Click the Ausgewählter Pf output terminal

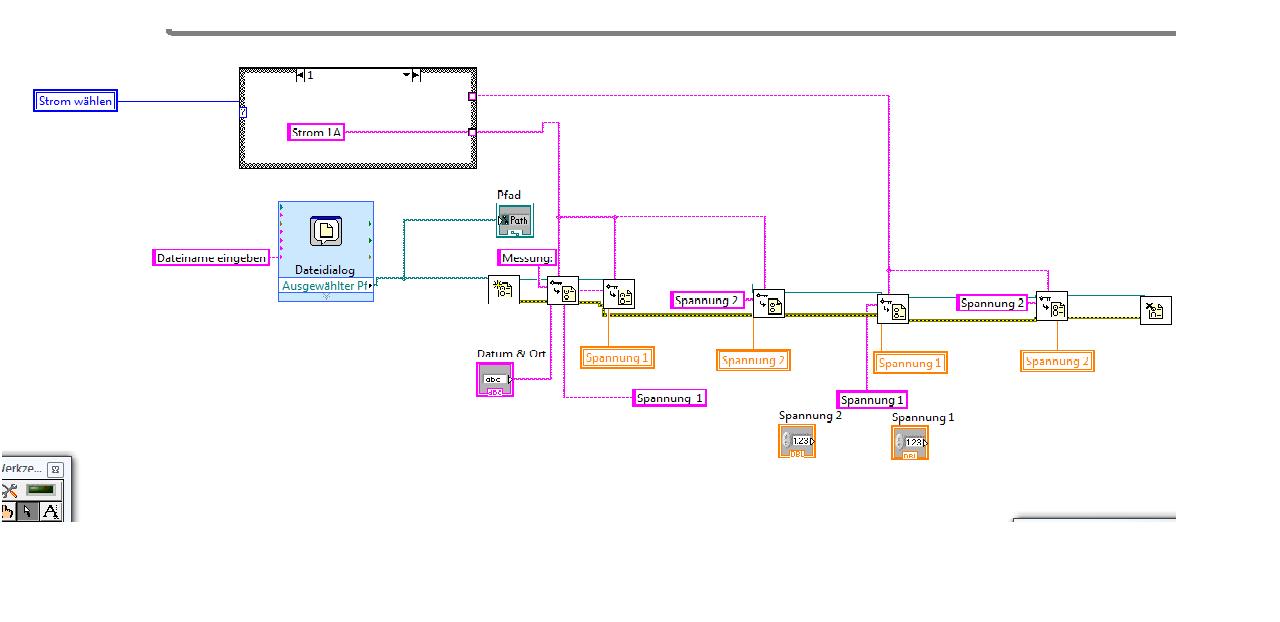(x=326, y=285)
